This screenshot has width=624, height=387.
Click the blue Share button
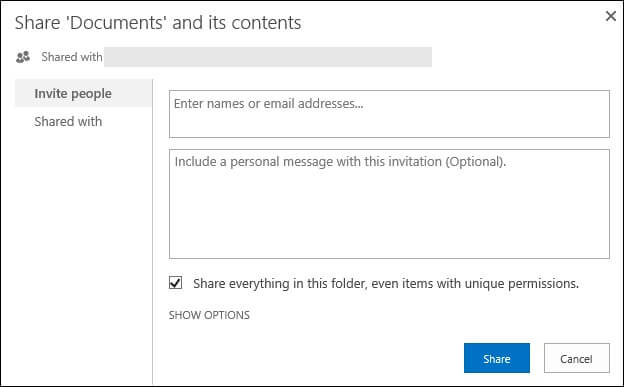[x=497, y=358]
